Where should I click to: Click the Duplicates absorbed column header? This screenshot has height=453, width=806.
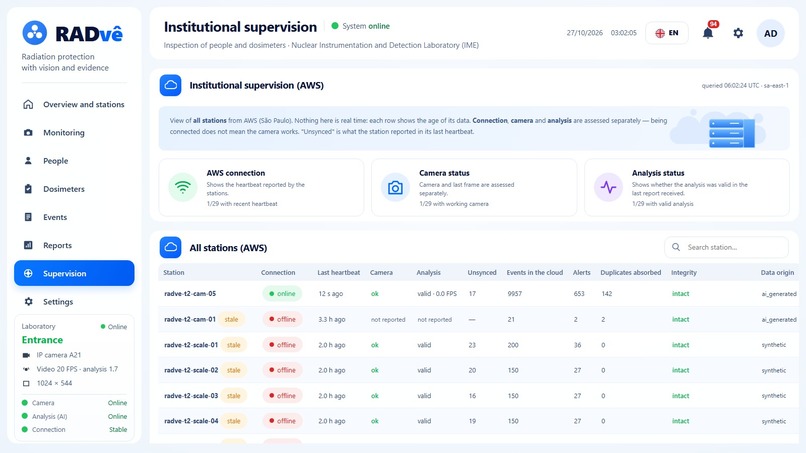click(x=631, y=273)
